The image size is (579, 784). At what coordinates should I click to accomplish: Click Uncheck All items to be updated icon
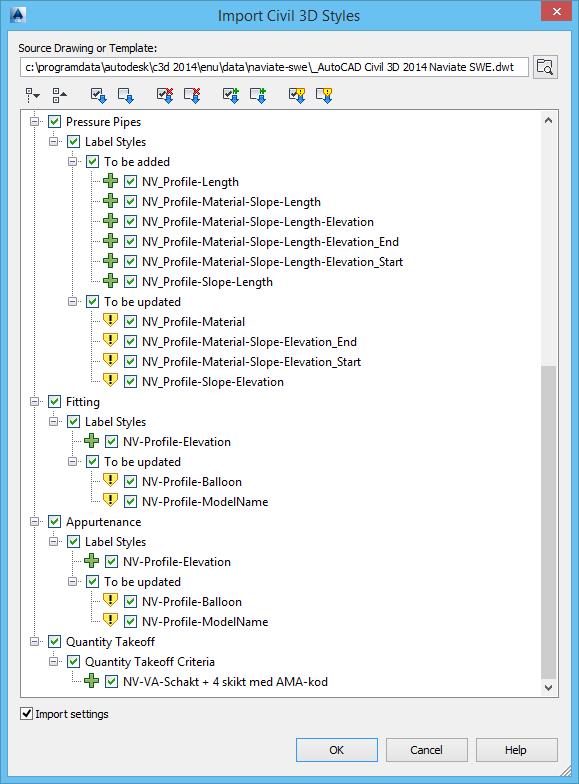click(324, 95)
